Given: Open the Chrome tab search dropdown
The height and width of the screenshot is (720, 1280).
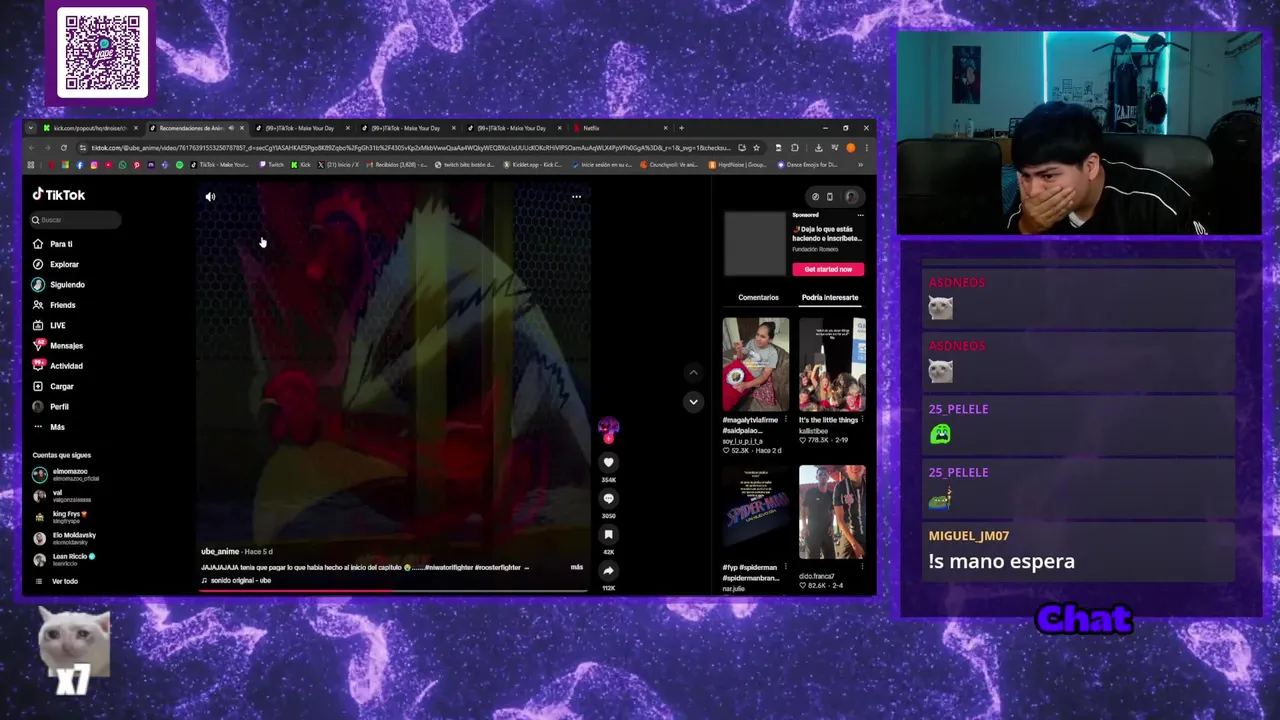Looking at the screenshot, I should (x=31, y=128).
